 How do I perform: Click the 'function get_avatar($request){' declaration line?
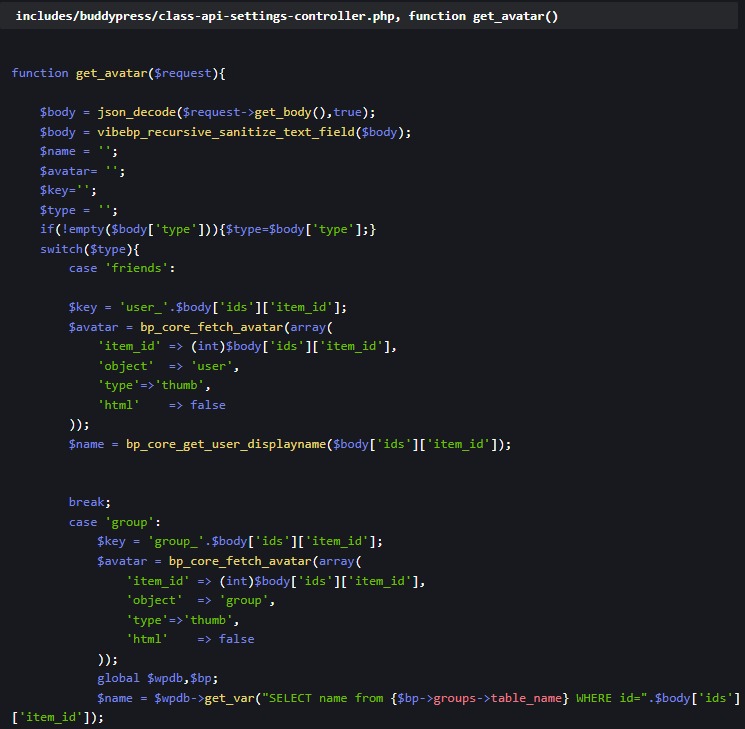pos(118,73)
